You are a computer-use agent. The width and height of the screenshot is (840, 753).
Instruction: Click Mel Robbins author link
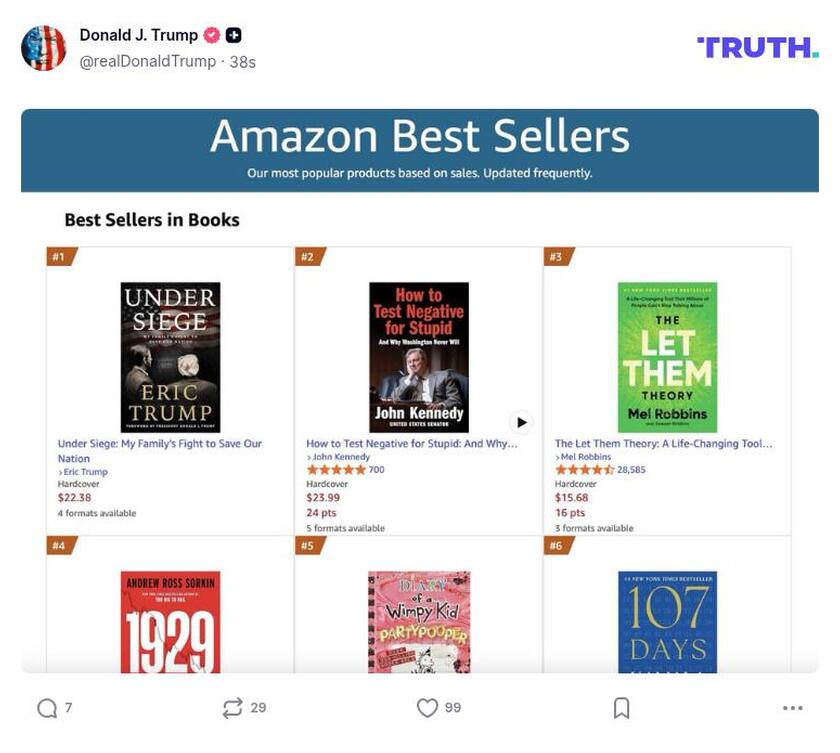586,457
